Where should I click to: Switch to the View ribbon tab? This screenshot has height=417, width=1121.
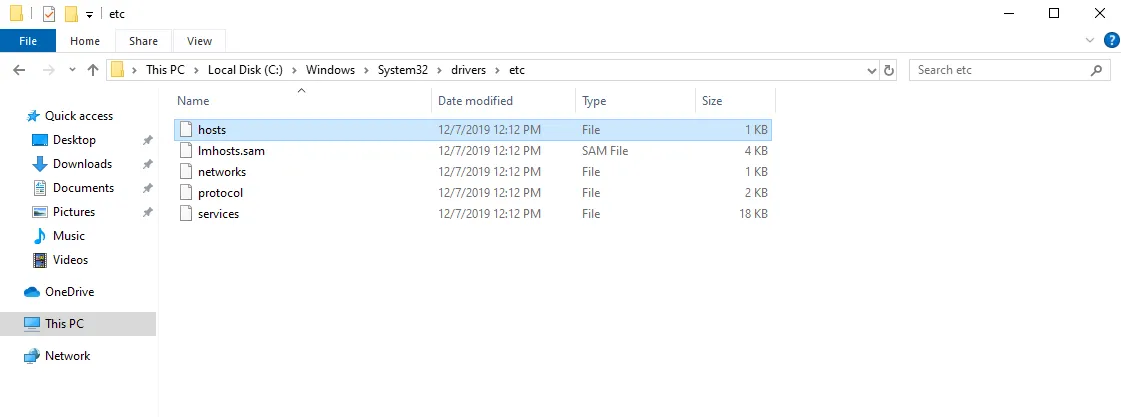tap(199, 41)
